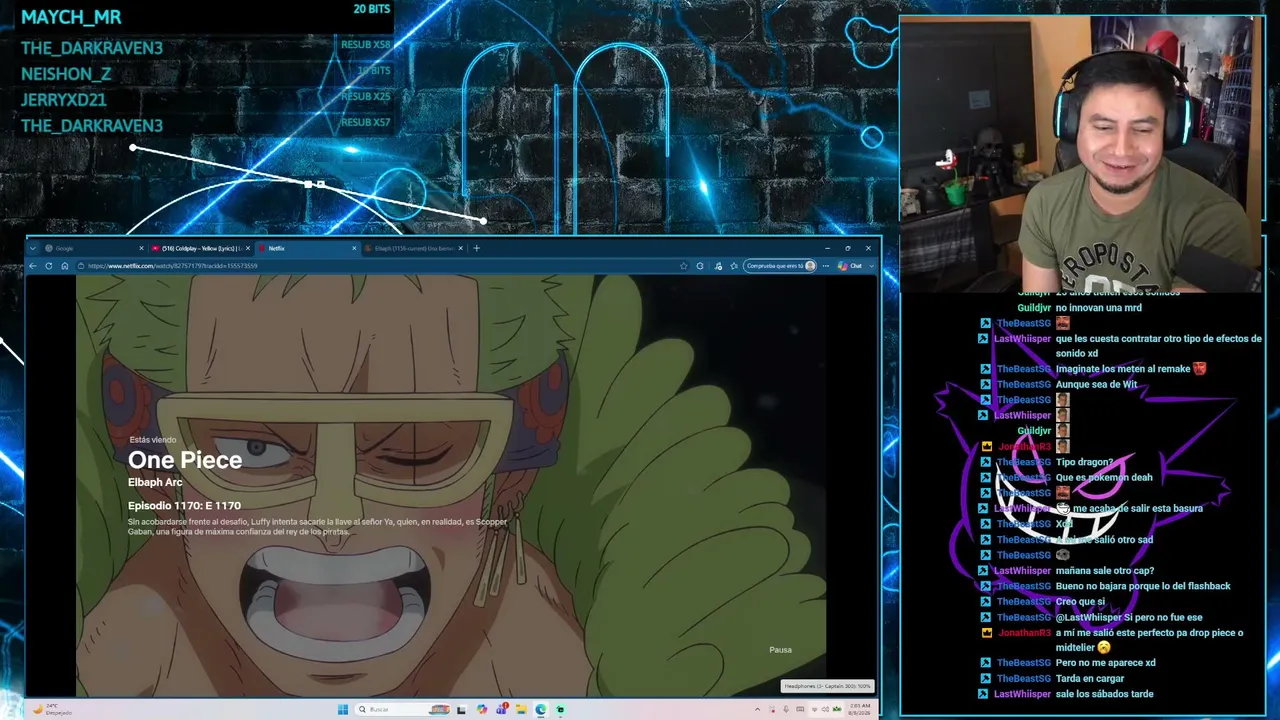Click the 'One Piece' title text
The width and height of the screenshot is (1280, 720).
pyautogui.click(x=185, y=460)
